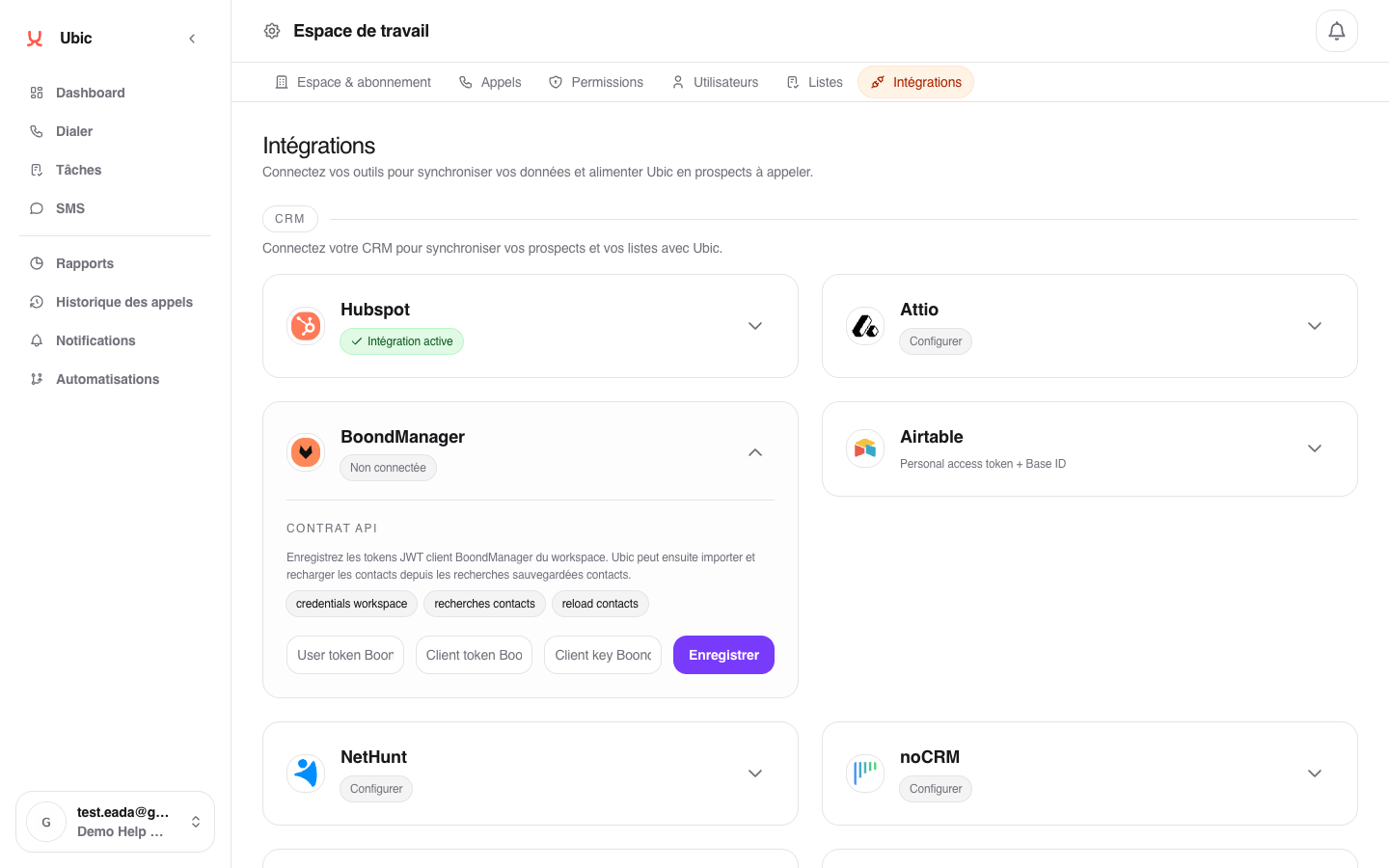The image size is (1389, 868).
Task: Click the workspace settings gear icon
Action: (272, 31)
